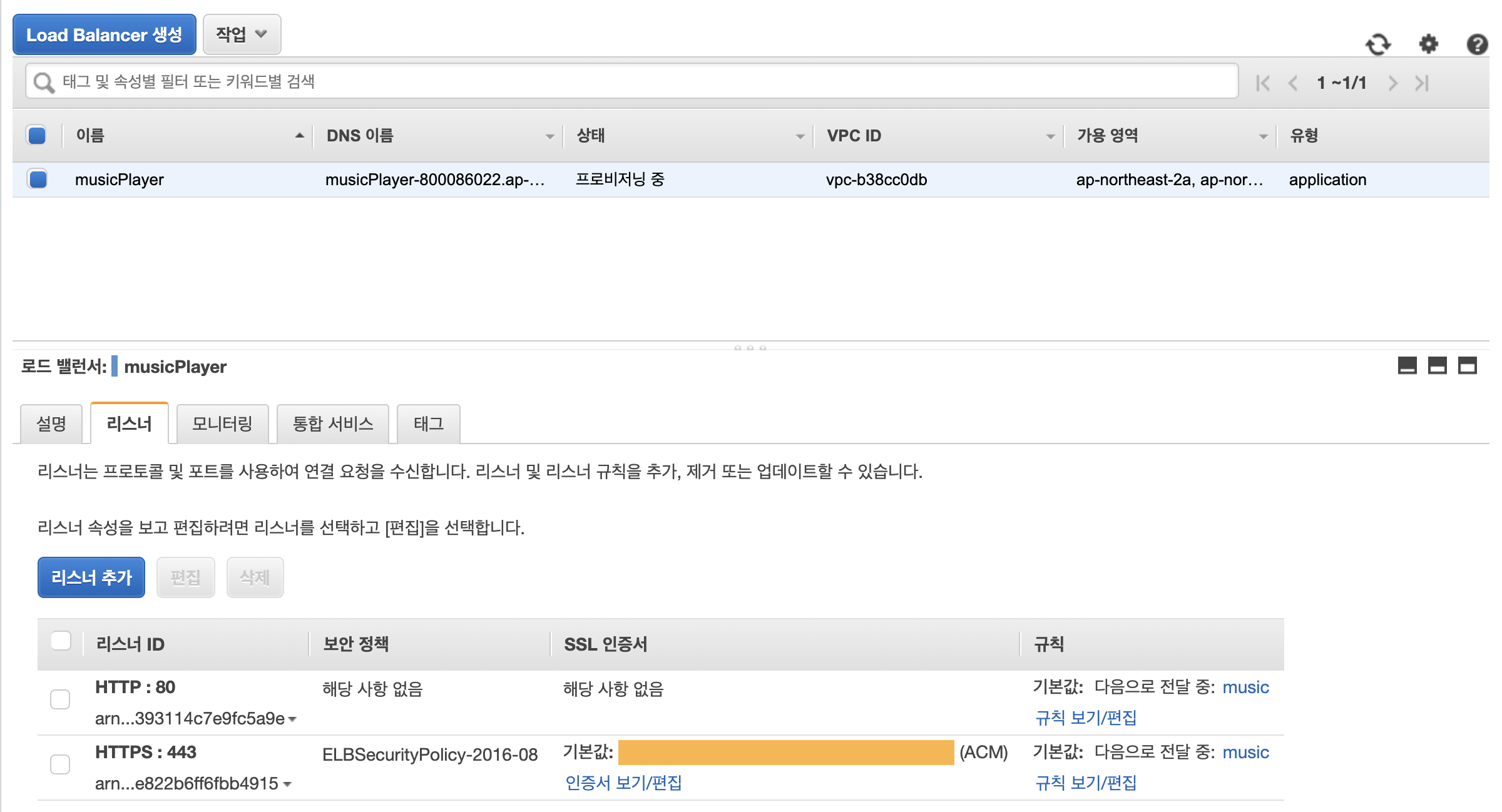This screenshot has height=812, width=1502.
Task: Click the refresh icon
Action: [x=1377, y=44]
